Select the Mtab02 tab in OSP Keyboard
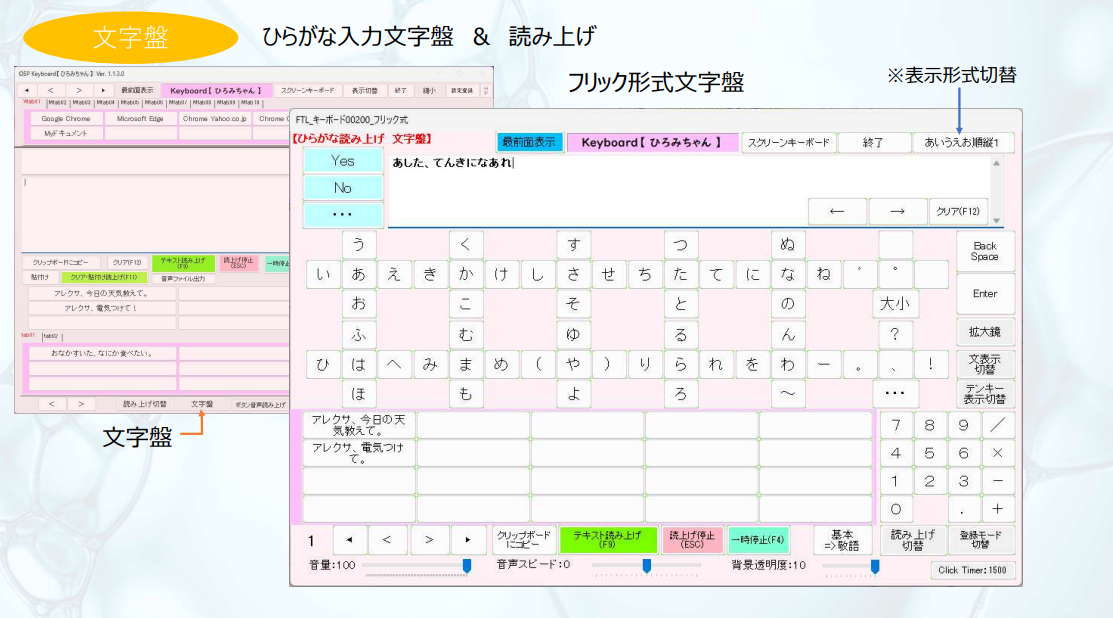1113x618 pixels. click(x=57, y=102)
